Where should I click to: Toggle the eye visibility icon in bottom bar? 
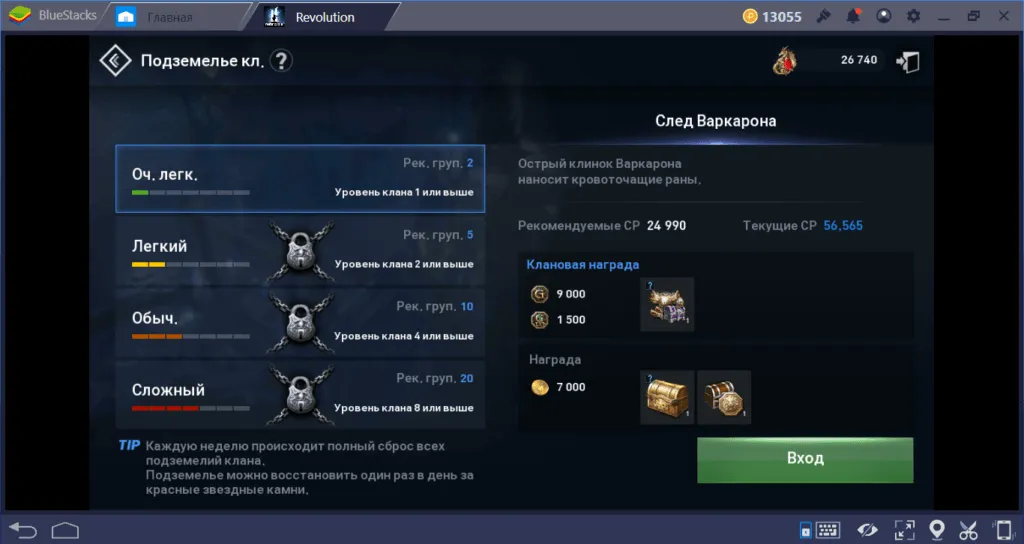867,530
